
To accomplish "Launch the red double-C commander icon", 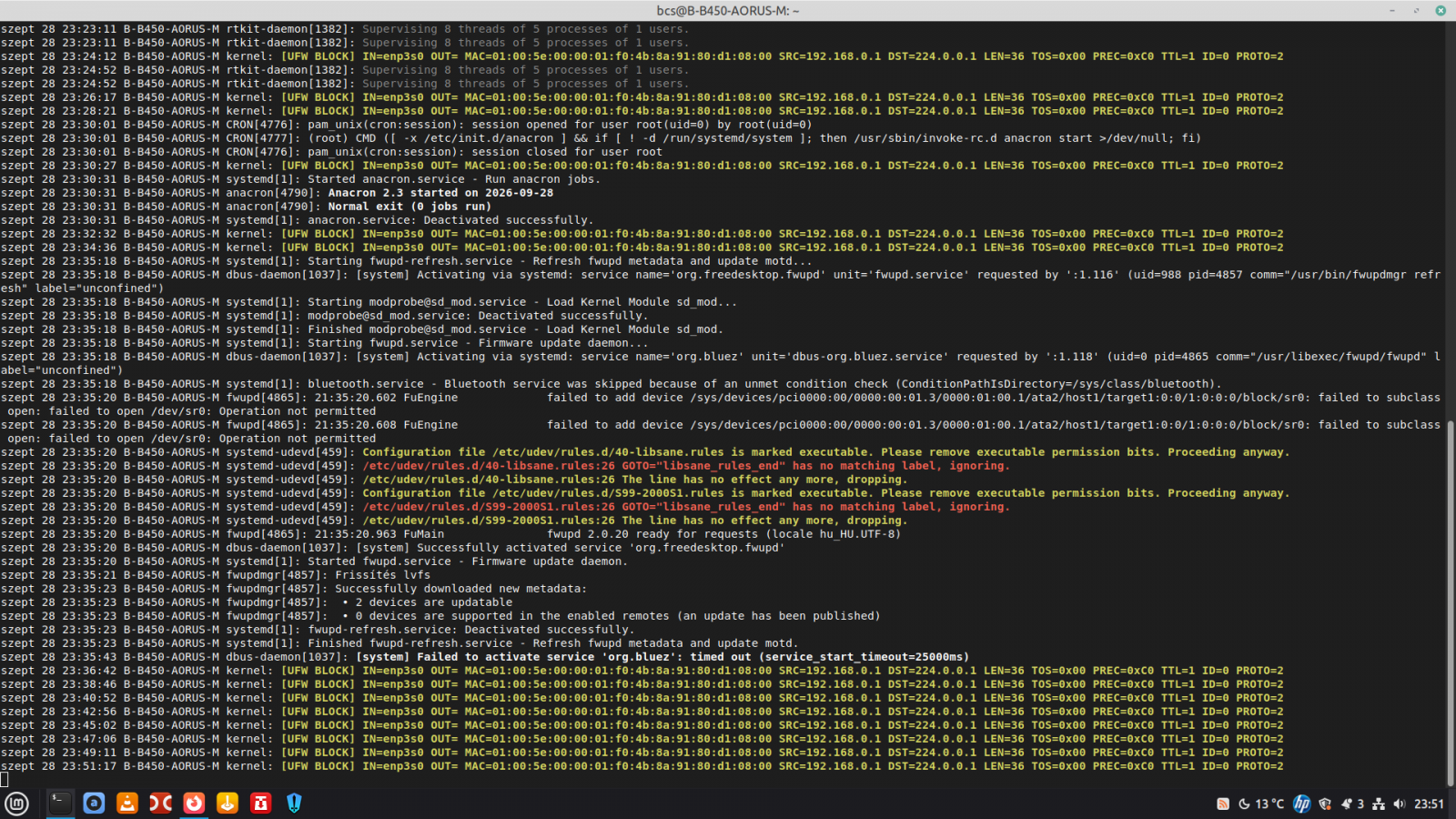I will coord(160,803).
